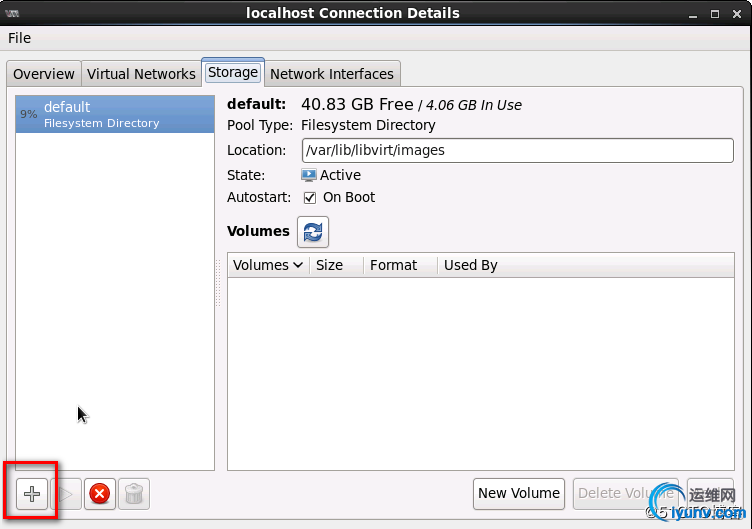
Task: Click the red Stop Pool icon
Action: (x=99, y=494)
